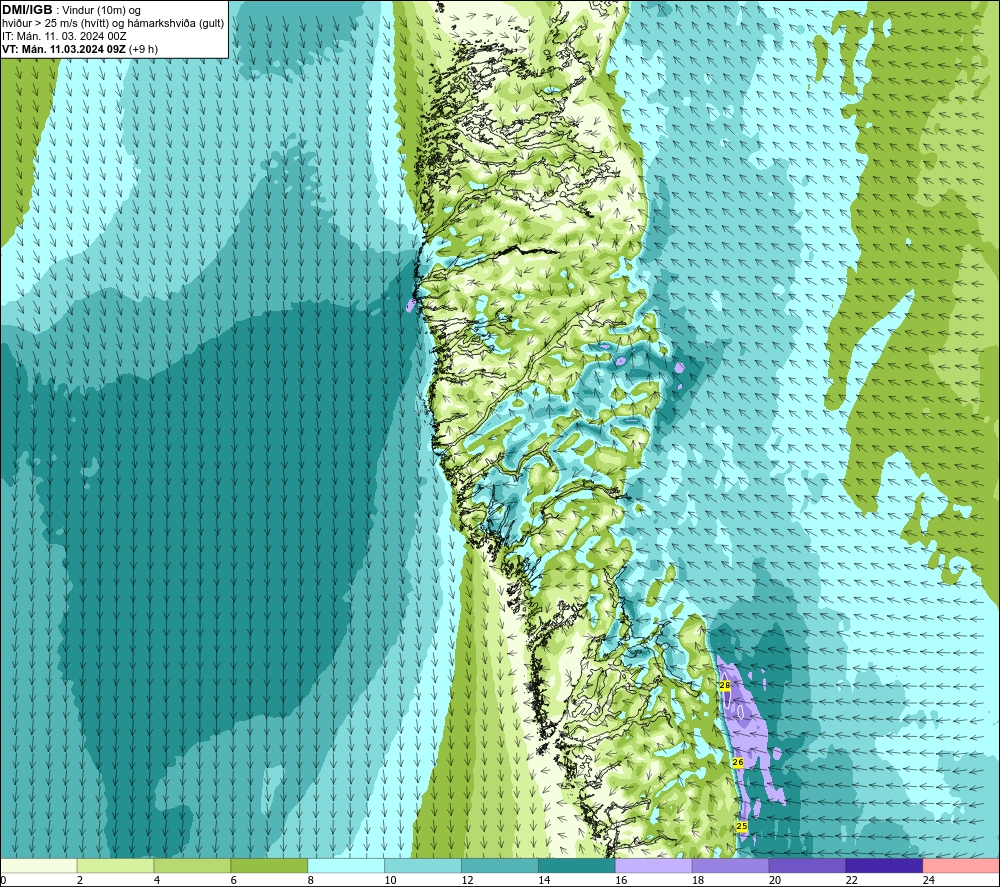Pick the pink legend swatch above 24 m/s

point(961,865)
